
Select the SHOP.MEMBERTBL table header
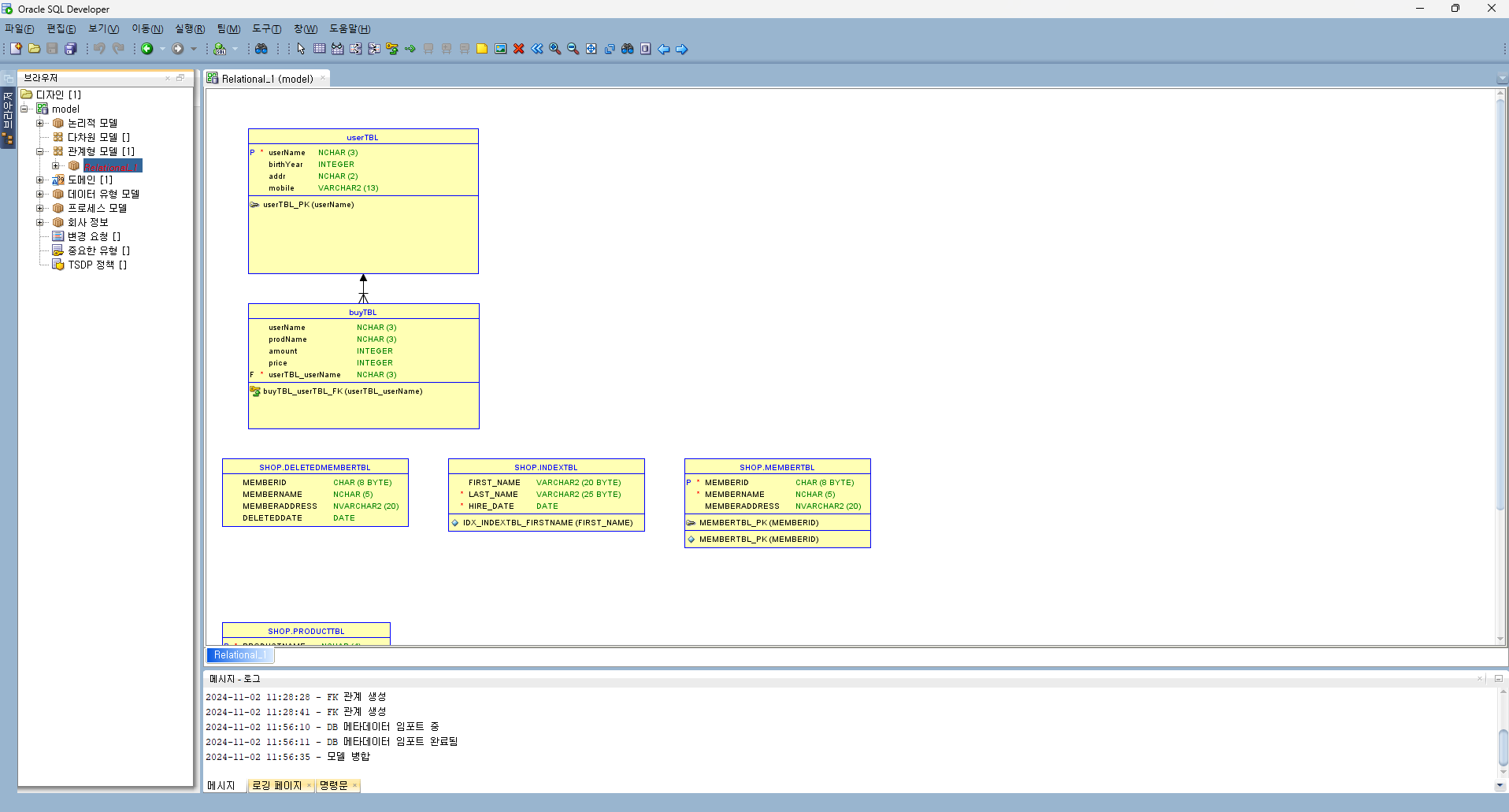coord(777,467)
